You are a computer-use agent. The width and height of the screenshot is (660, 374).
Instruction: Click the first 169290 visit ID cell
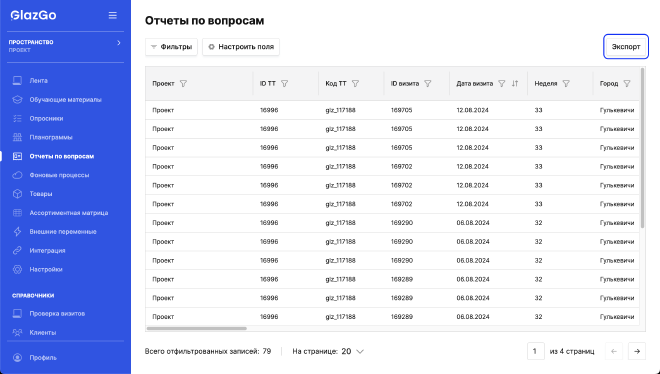tap(402, 223)
